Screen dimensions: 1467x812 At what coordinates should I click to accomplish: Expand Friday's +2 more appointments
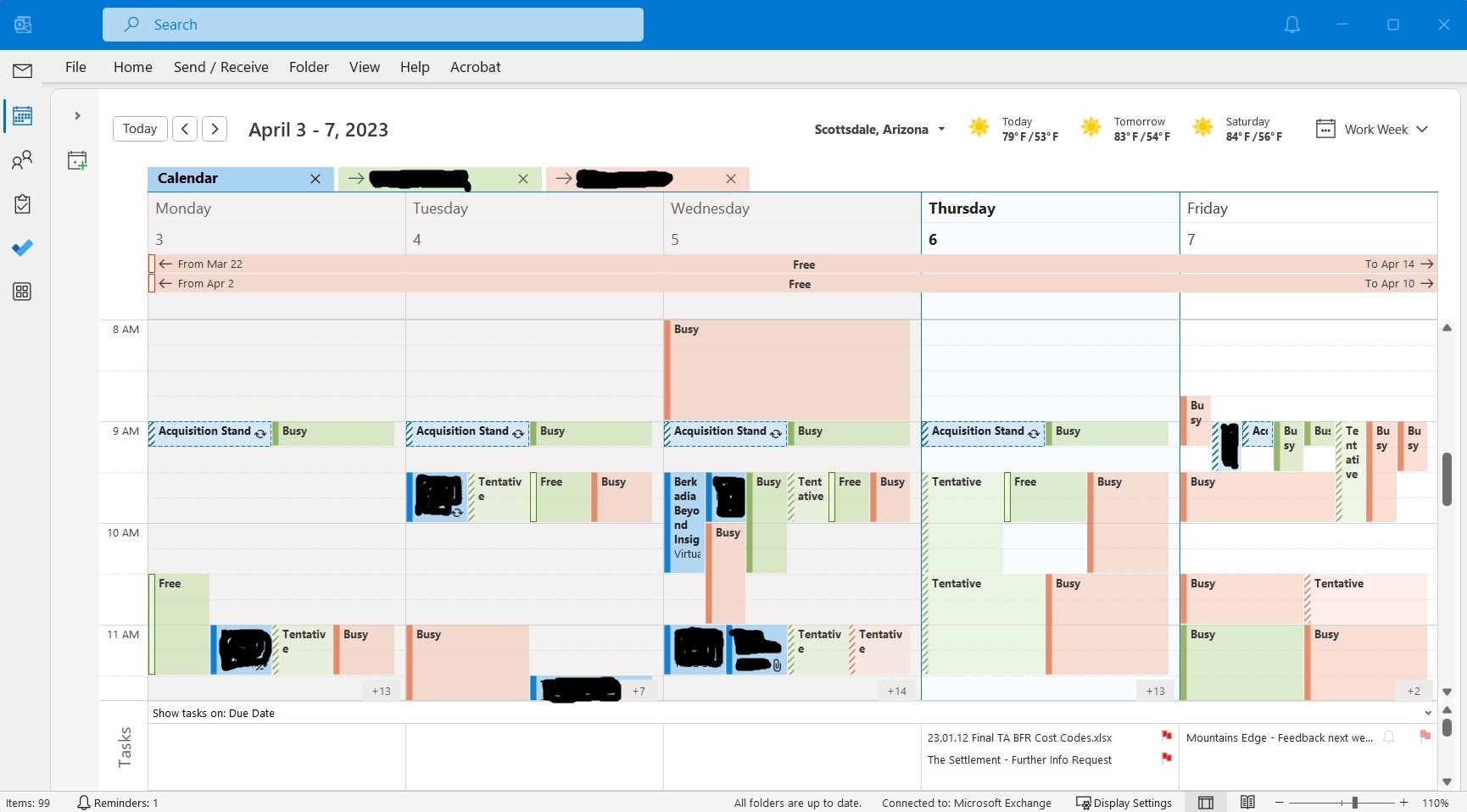click(x=1414, y=691)
